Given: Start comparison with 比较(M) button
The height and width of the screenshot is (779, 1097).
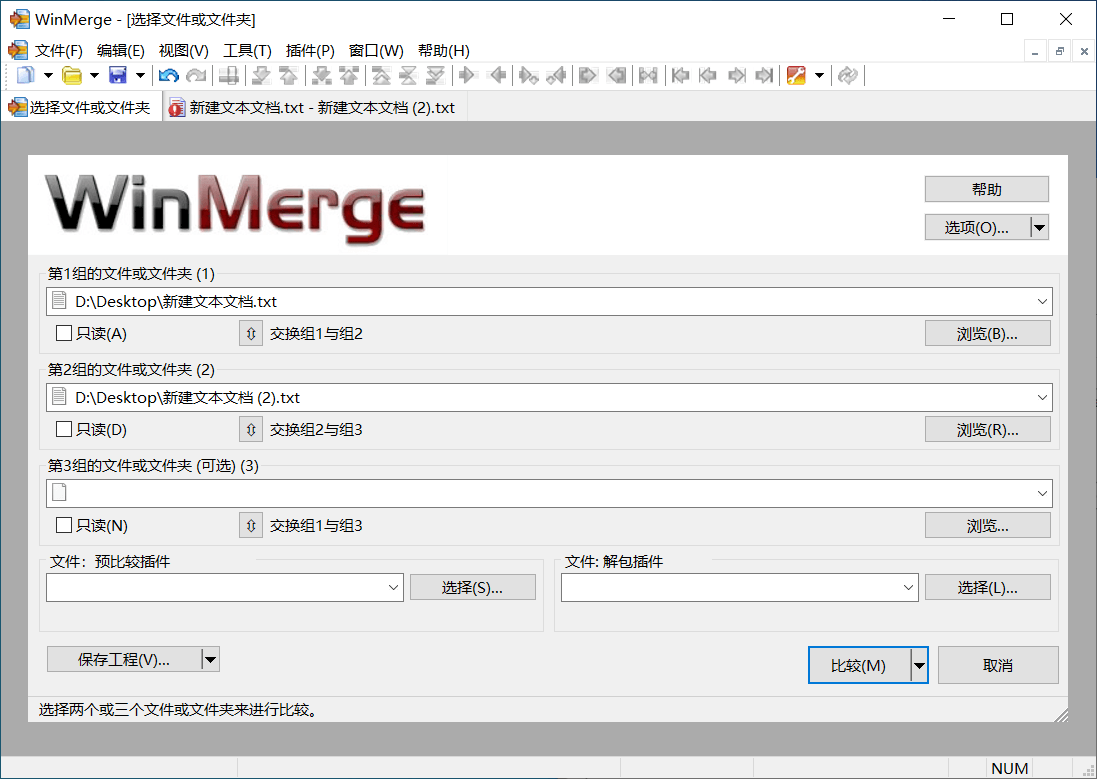Looking at the screenshot, I should (858, 665).
